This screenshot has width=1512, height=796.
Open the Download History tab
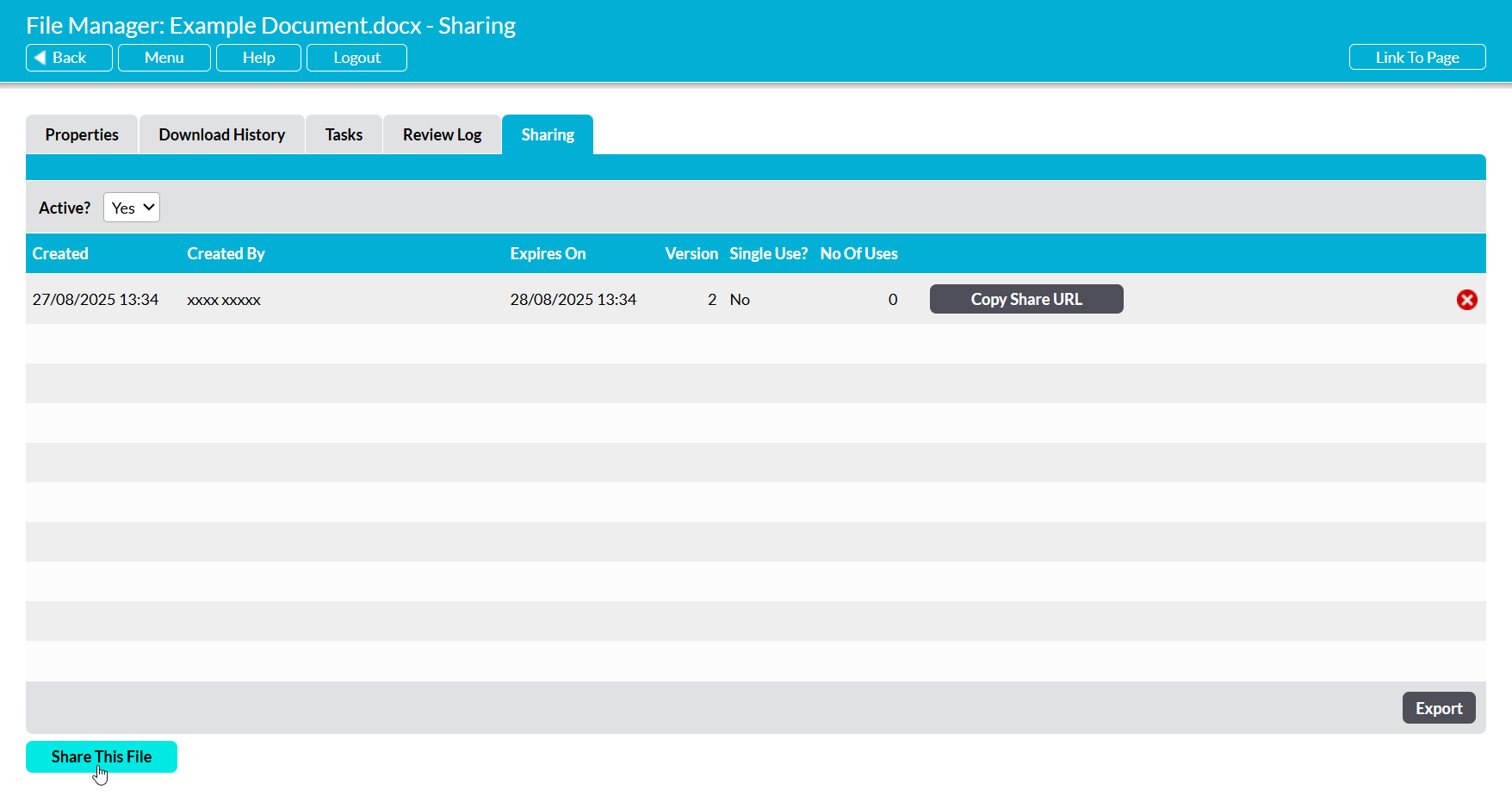[221, 135]
